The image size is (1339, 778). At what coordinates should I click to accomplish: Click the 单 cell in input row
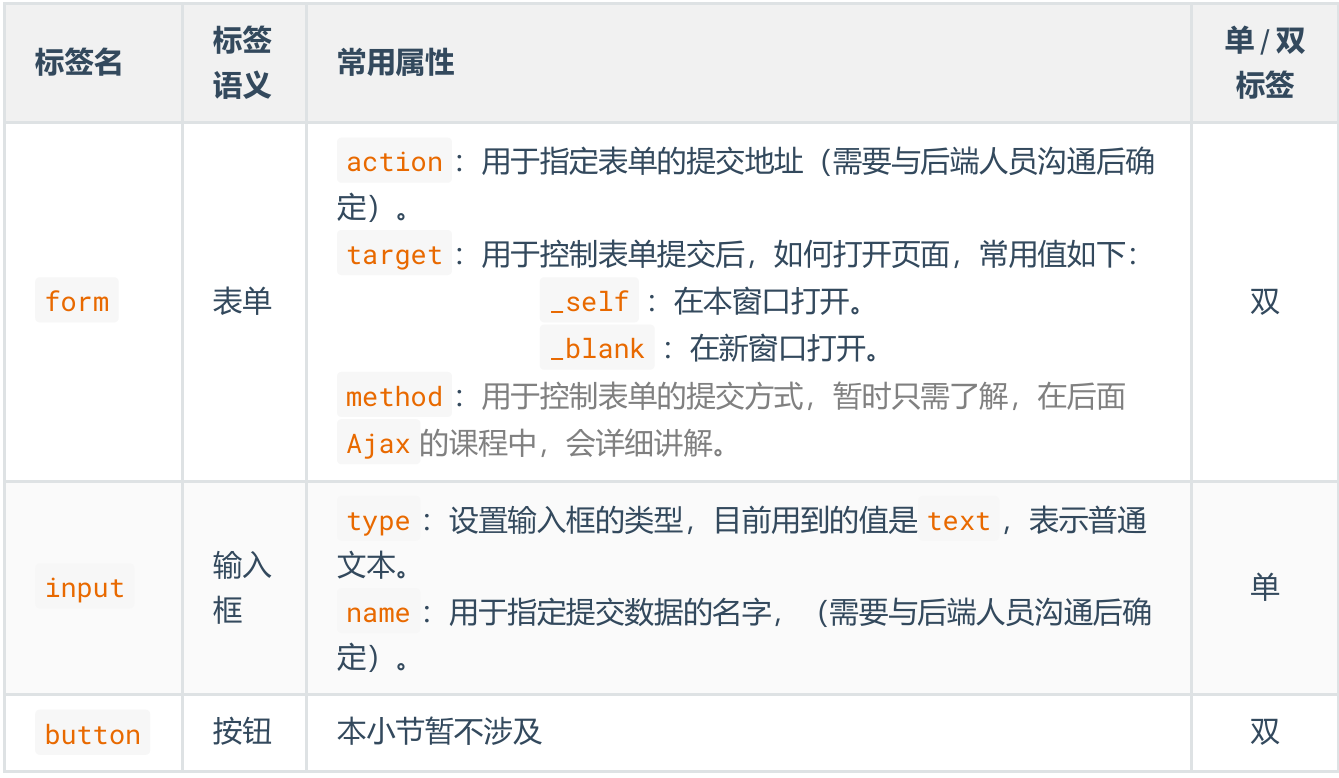(1264, 587)
